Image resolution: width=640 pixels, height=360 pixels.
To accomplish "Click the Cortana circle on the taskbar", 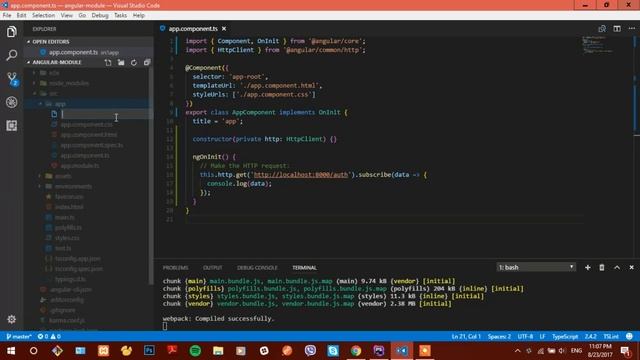I will (x=33, y=351).
